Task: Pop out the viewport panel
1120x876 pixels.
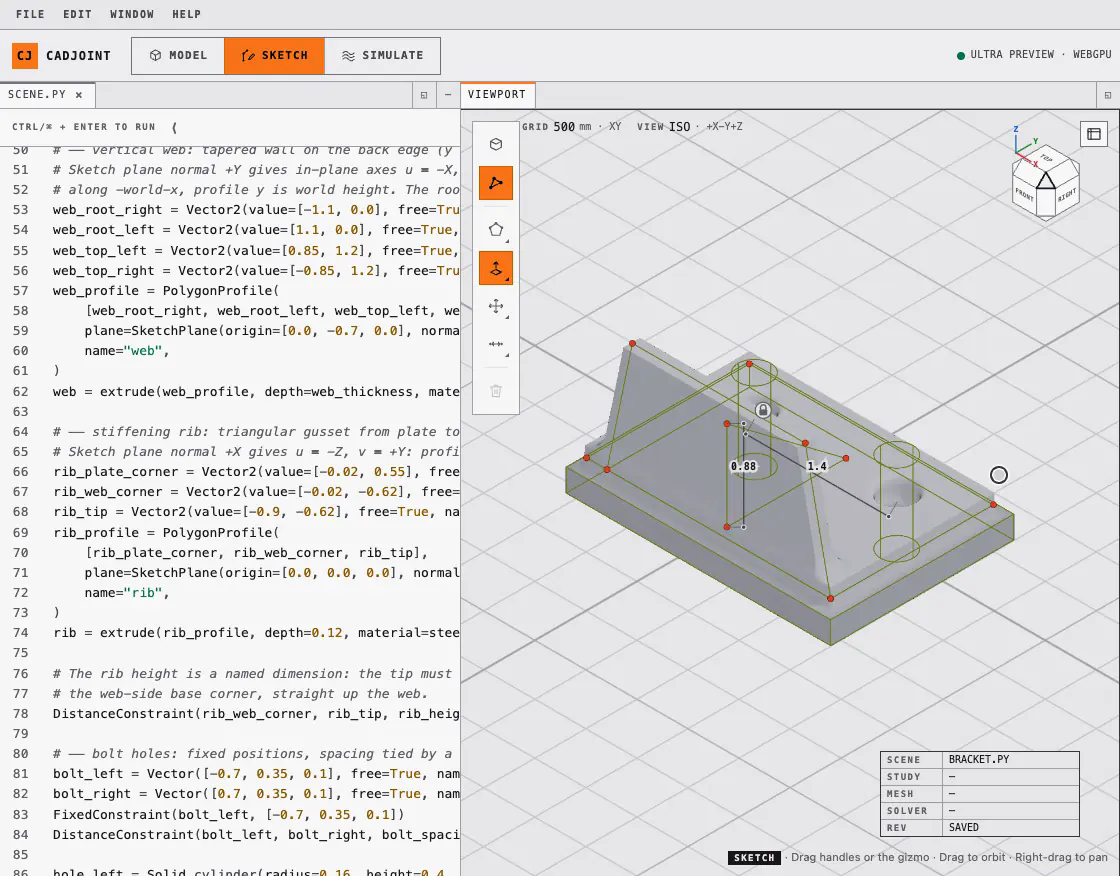Action: coord(1108,95)
